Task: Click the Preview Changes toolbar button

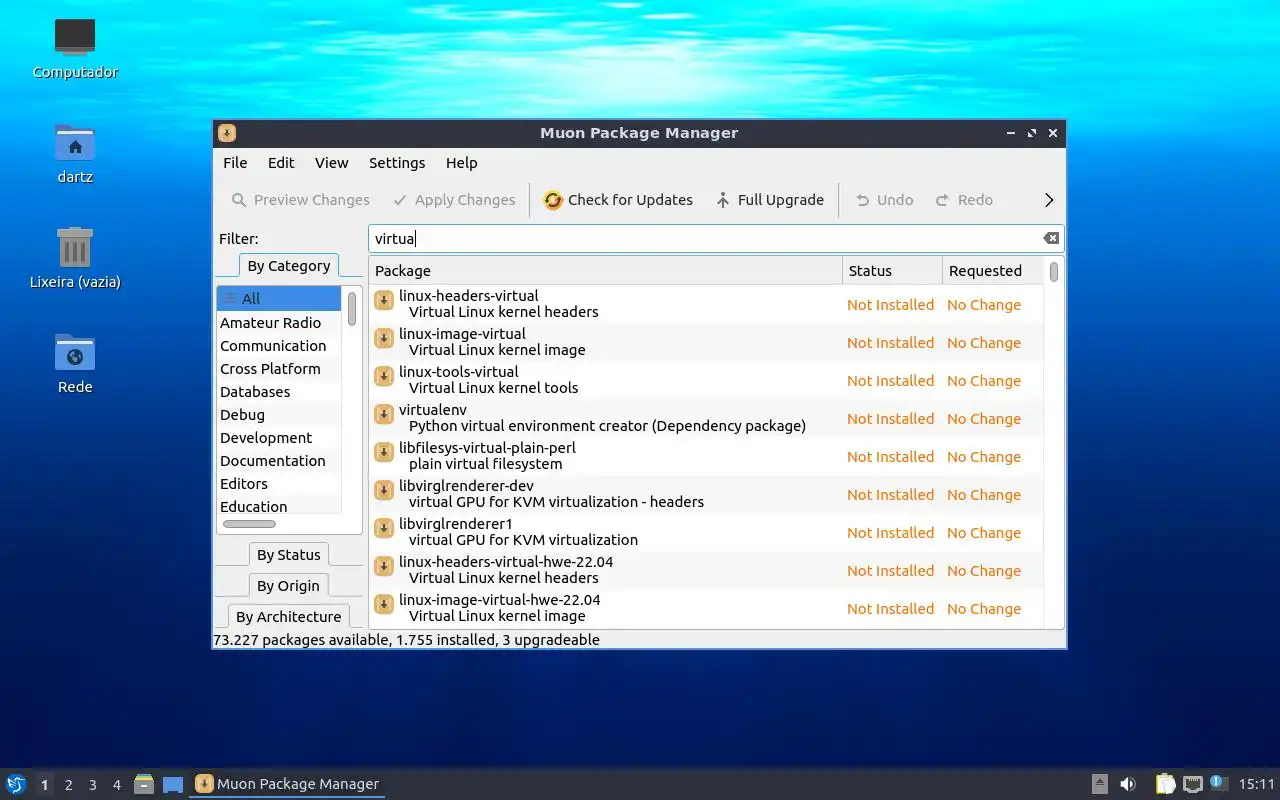Action: 300,200
